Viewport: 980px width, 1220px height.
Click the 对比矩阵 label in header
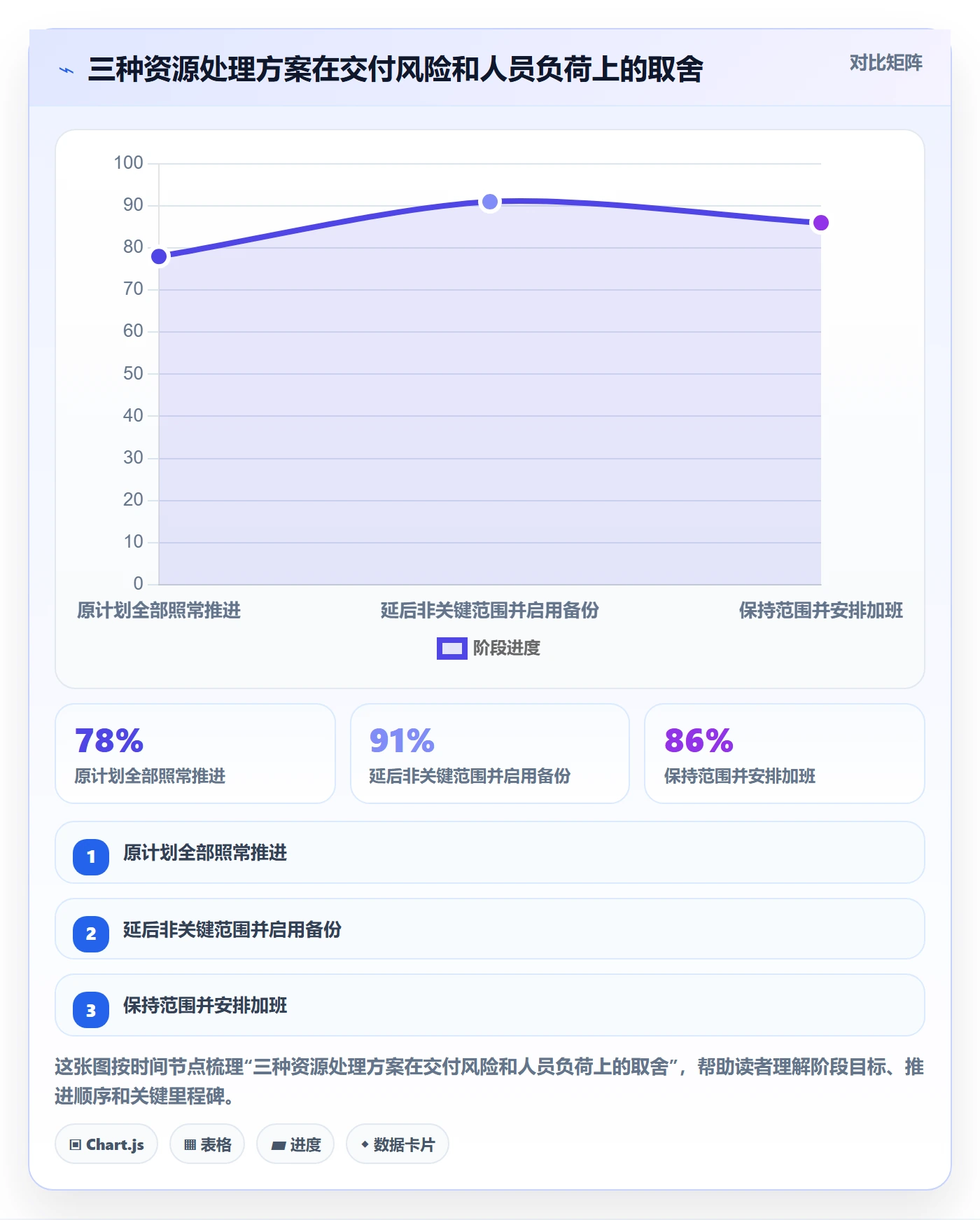point(885,63)
